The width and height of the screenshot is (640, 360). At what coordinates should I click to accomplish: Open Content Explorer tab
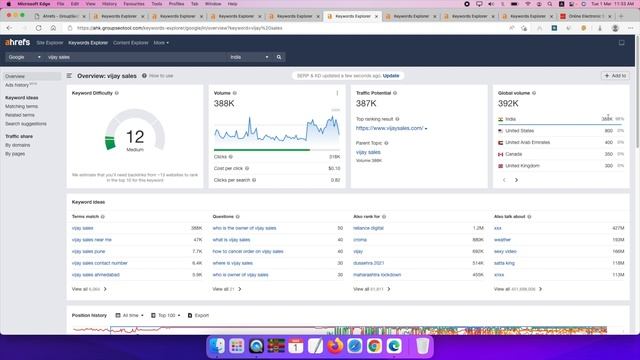(131, 42)
